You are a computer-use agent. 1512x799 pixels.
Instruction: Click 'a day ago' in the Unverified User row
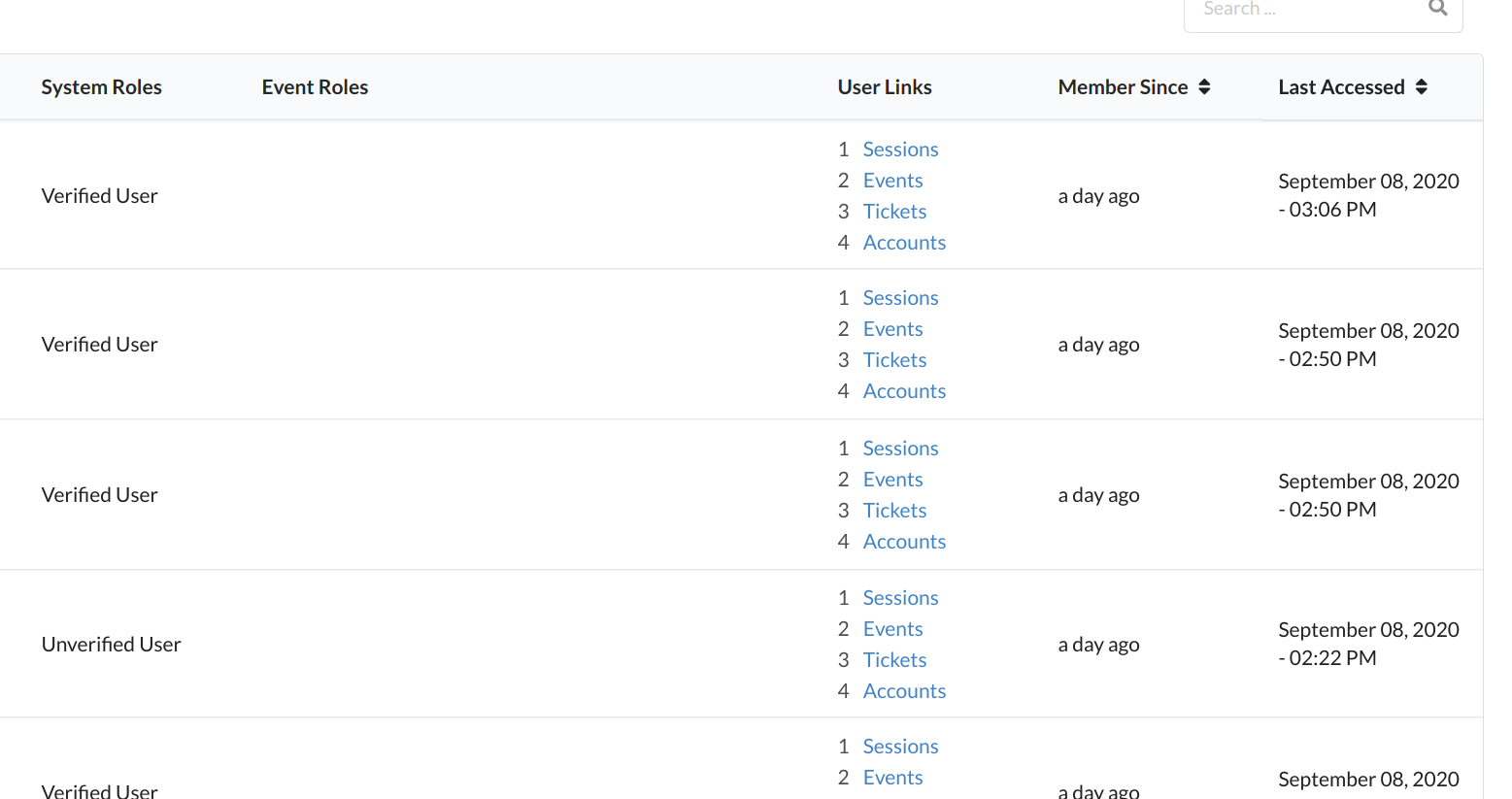(x=1099, y=645)
